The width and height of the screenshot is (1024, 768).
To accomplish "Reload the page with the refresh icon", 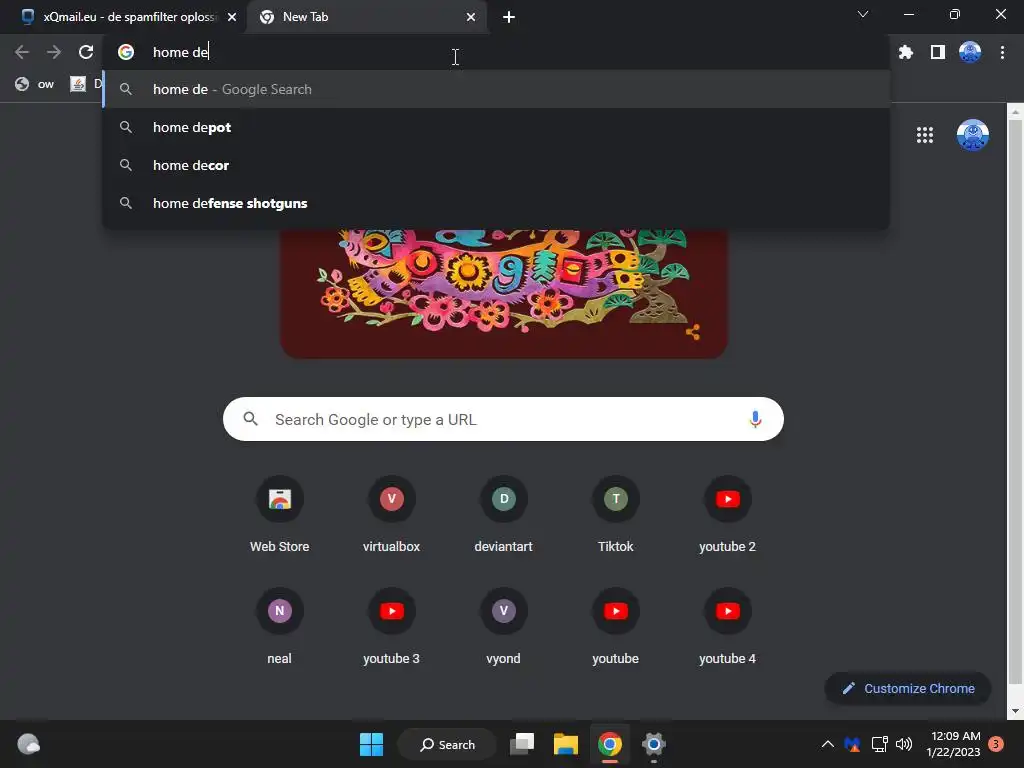I will click(x=86, y=52).
